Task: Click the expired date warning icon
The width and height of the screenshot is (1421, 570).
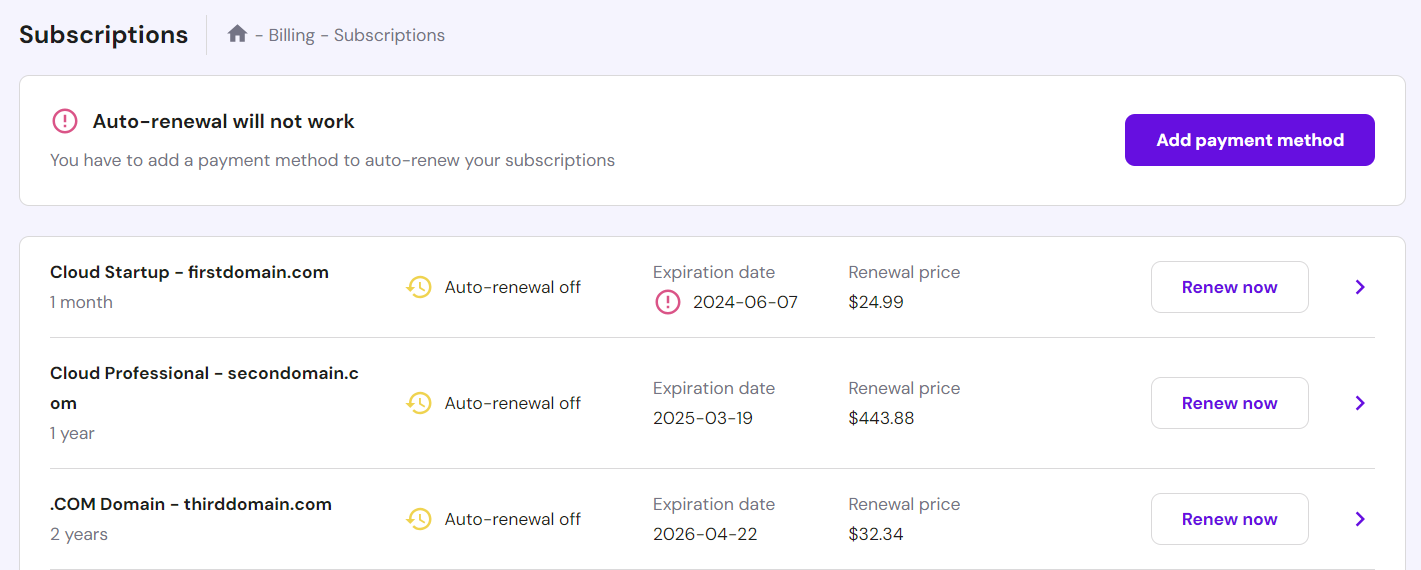Action: pos(667,302)
